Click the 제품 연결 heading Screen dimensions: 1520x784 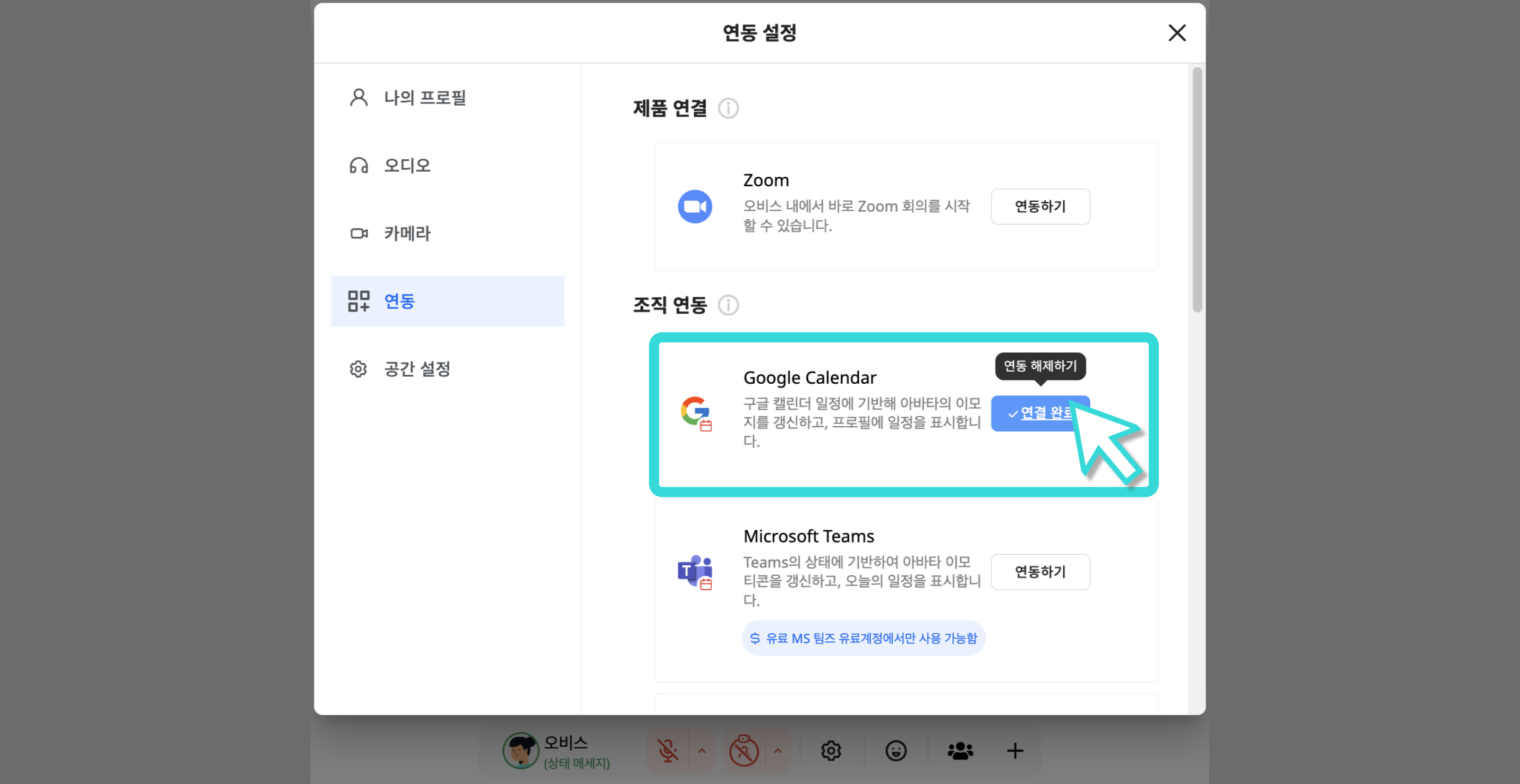[x=670, y=108]
